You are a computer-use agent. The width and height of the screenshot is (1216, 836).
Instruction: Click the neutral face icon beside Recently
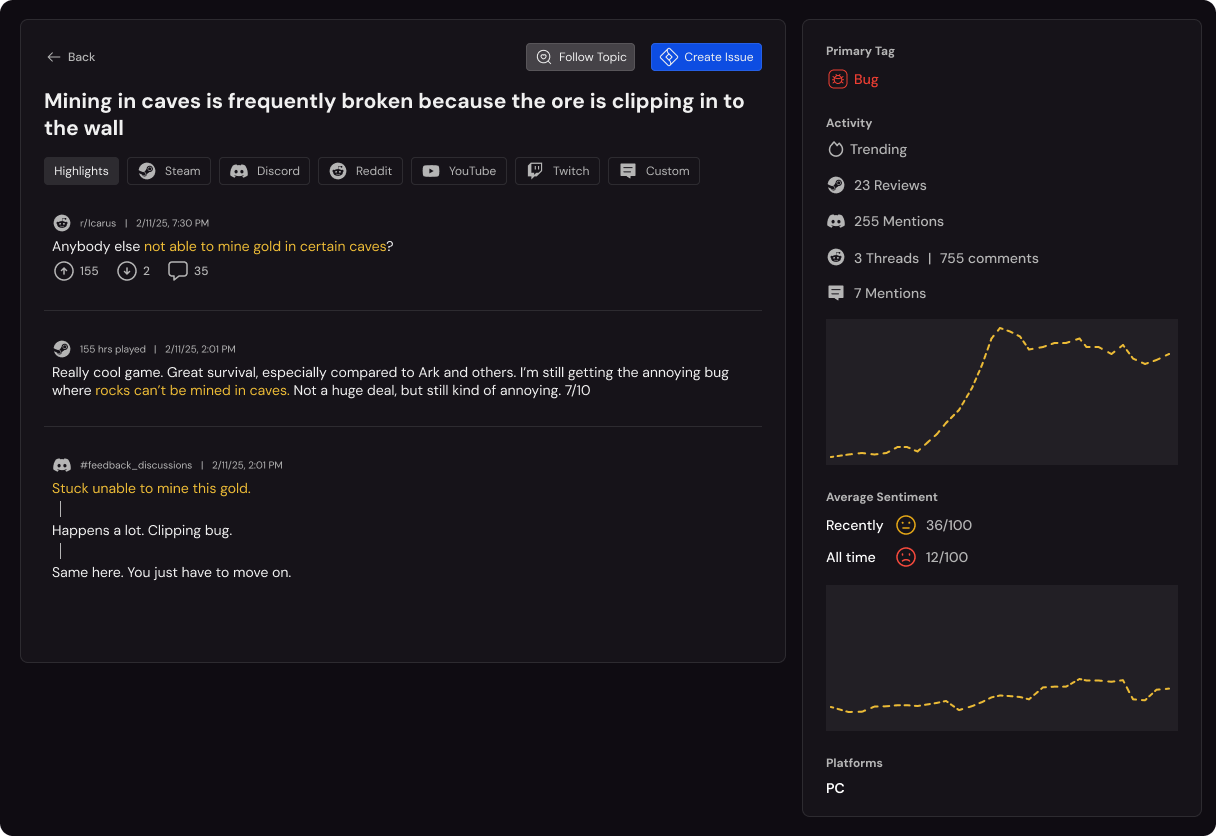[x=906, y=525]
